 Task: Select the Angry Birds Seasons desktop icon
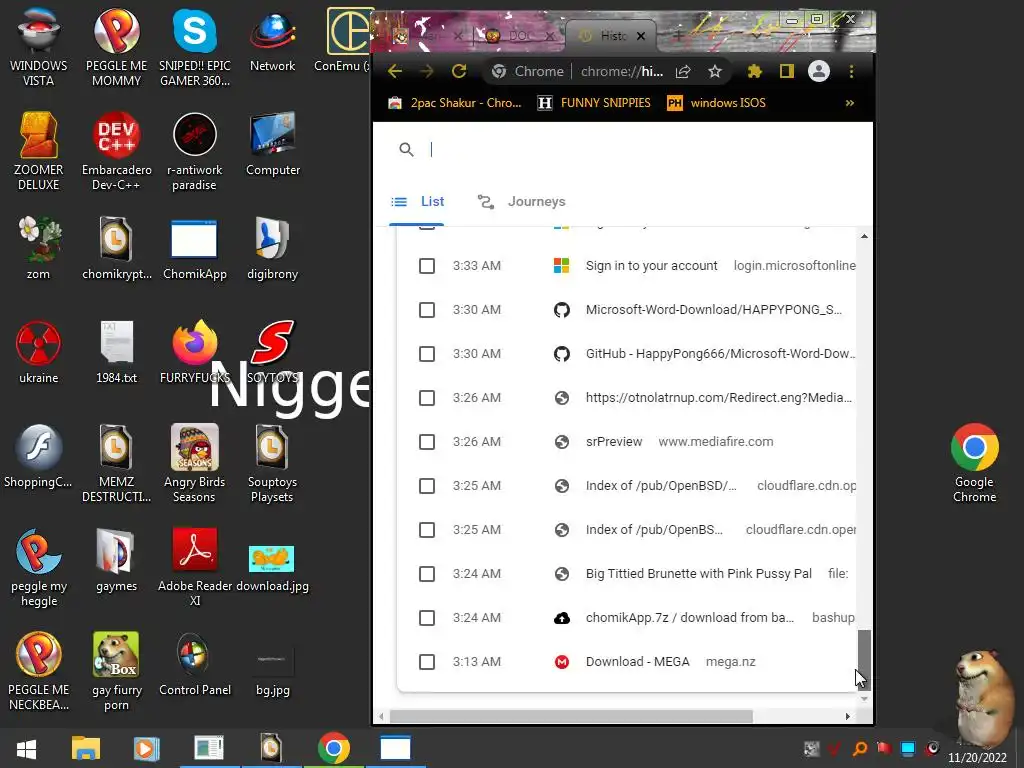click(195, 463)
